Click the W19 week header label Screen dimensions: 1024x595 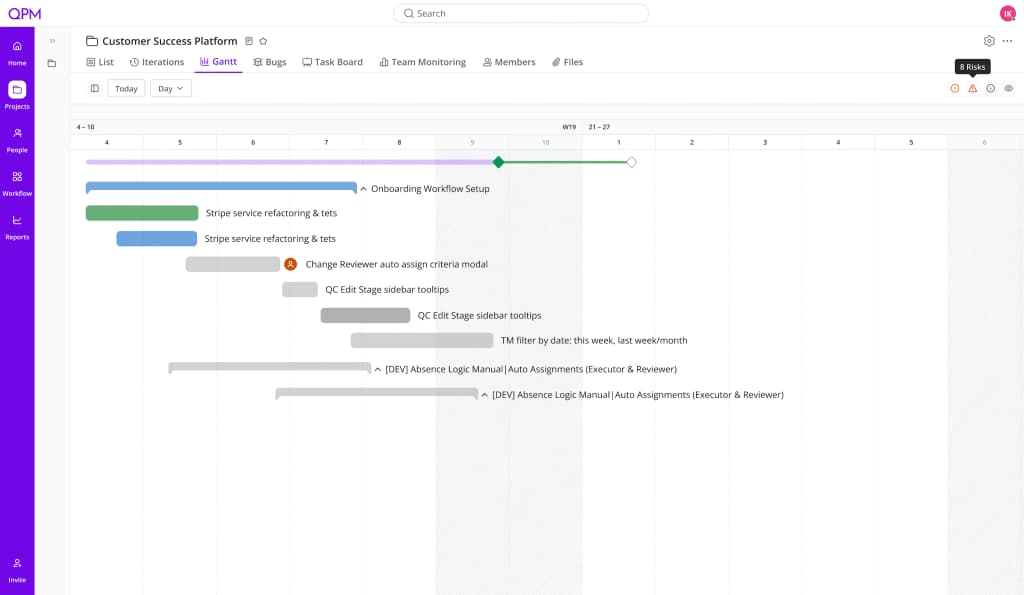[x=569, y=127]
